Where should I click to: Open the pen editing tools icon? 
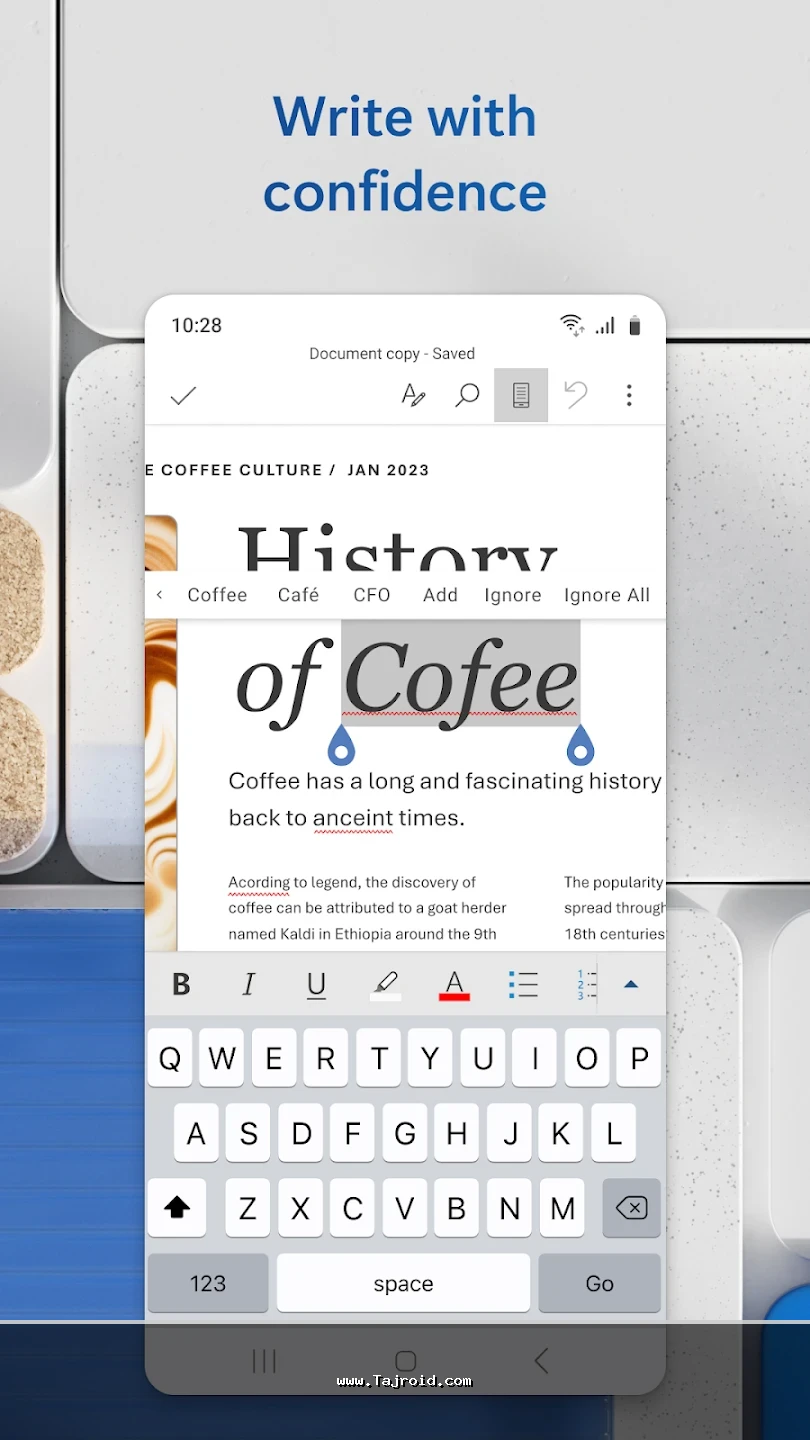(x=413, y=396)
